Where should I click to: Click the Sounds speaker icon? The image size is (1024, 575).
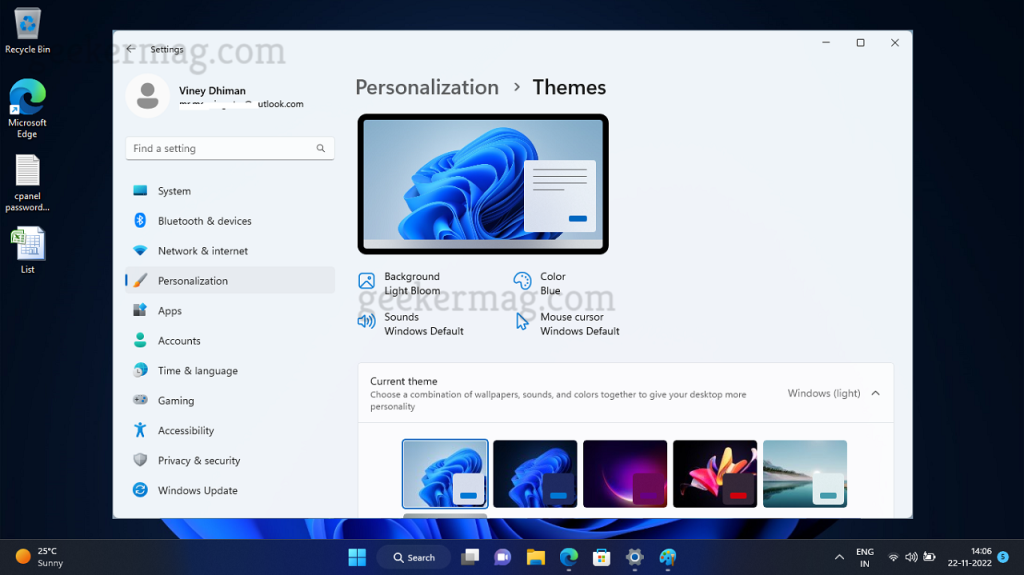pyautogui.click(x=366, y=321)
